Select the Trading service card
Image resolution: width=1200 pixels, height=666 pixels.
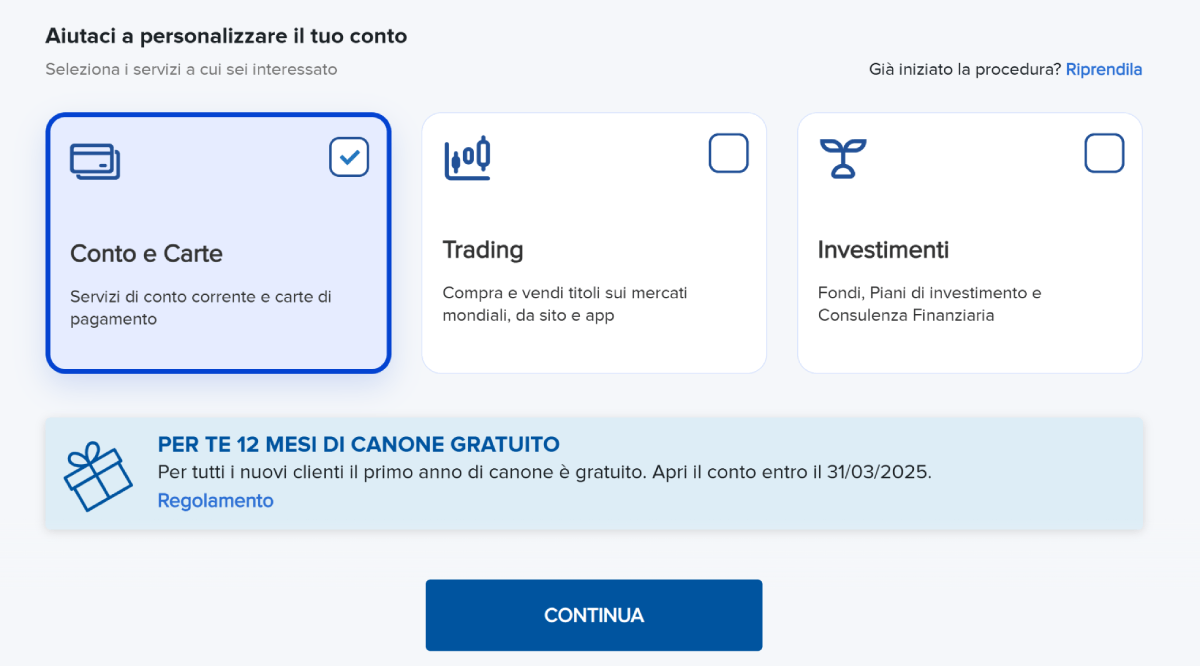pyautogui.click(x=594, y=242)
